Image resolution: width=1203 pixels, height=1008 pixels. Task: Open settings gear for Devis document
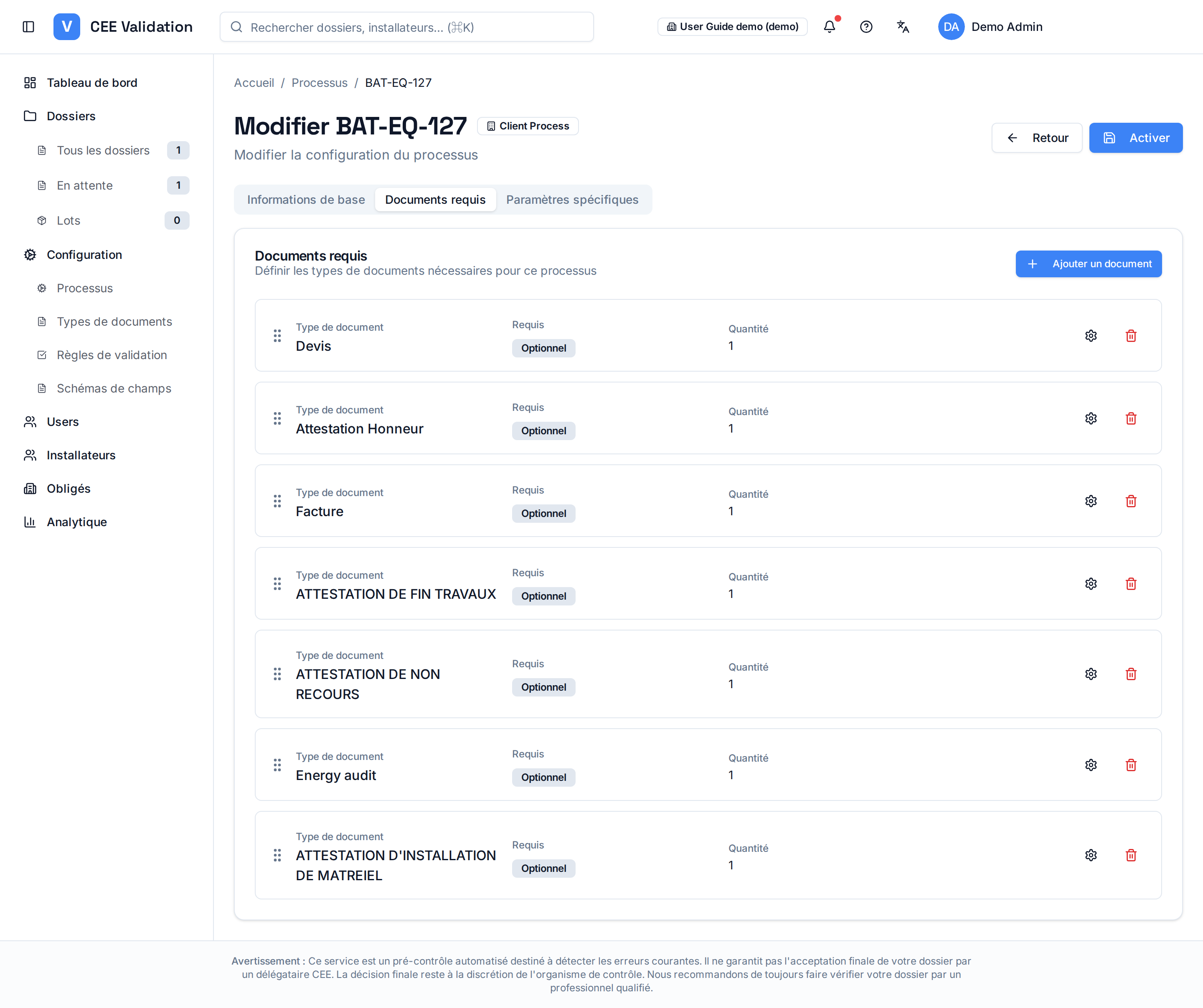pos(1091,336)
